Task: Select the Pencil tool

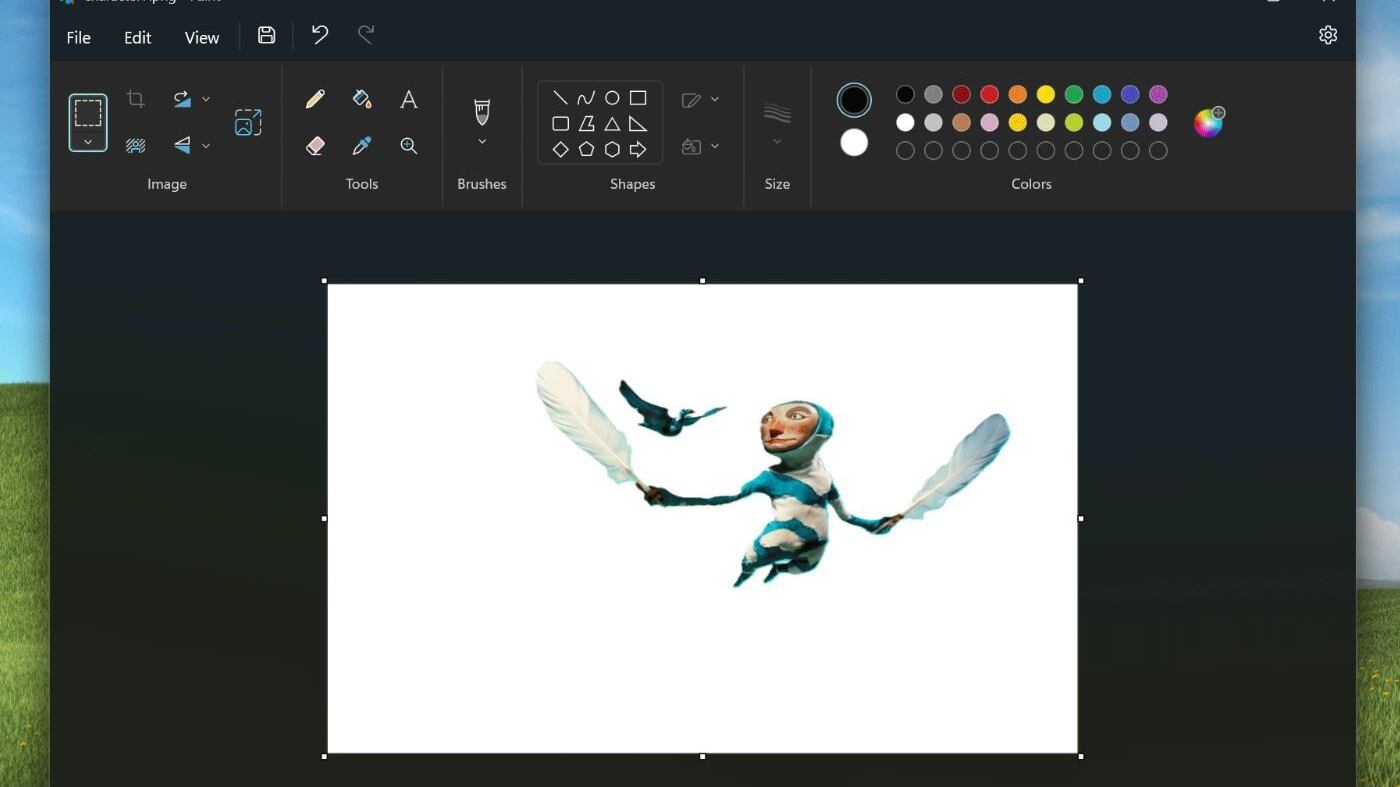Action: pyautogui.click(x=315, y=99)
